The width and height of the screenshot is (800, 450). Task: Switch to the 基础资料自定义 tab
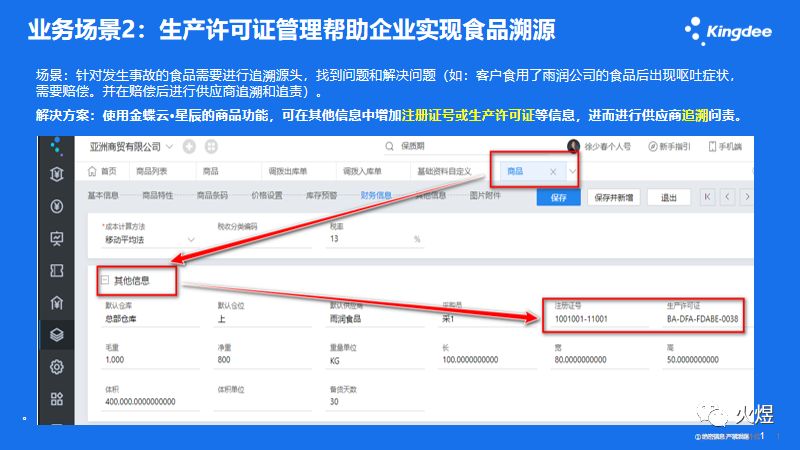444,171
